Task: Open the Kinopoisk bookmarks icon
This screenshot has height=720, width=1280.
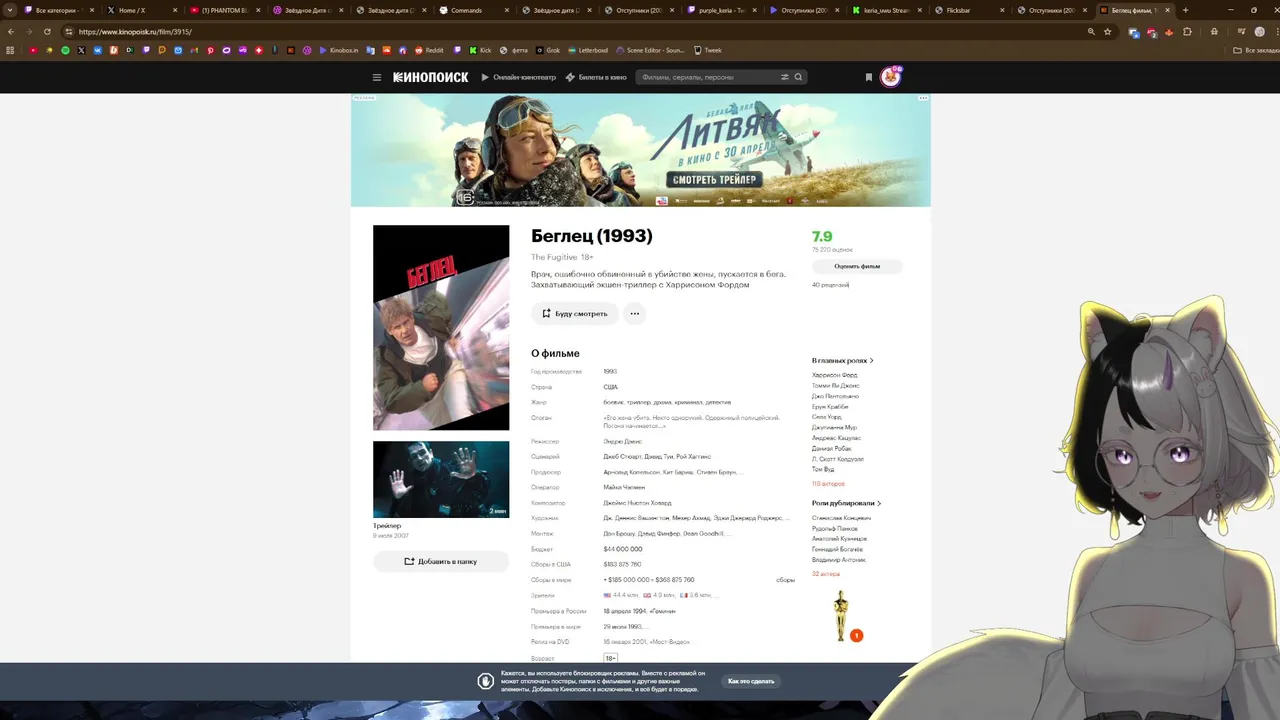Action: click(868, 77)
